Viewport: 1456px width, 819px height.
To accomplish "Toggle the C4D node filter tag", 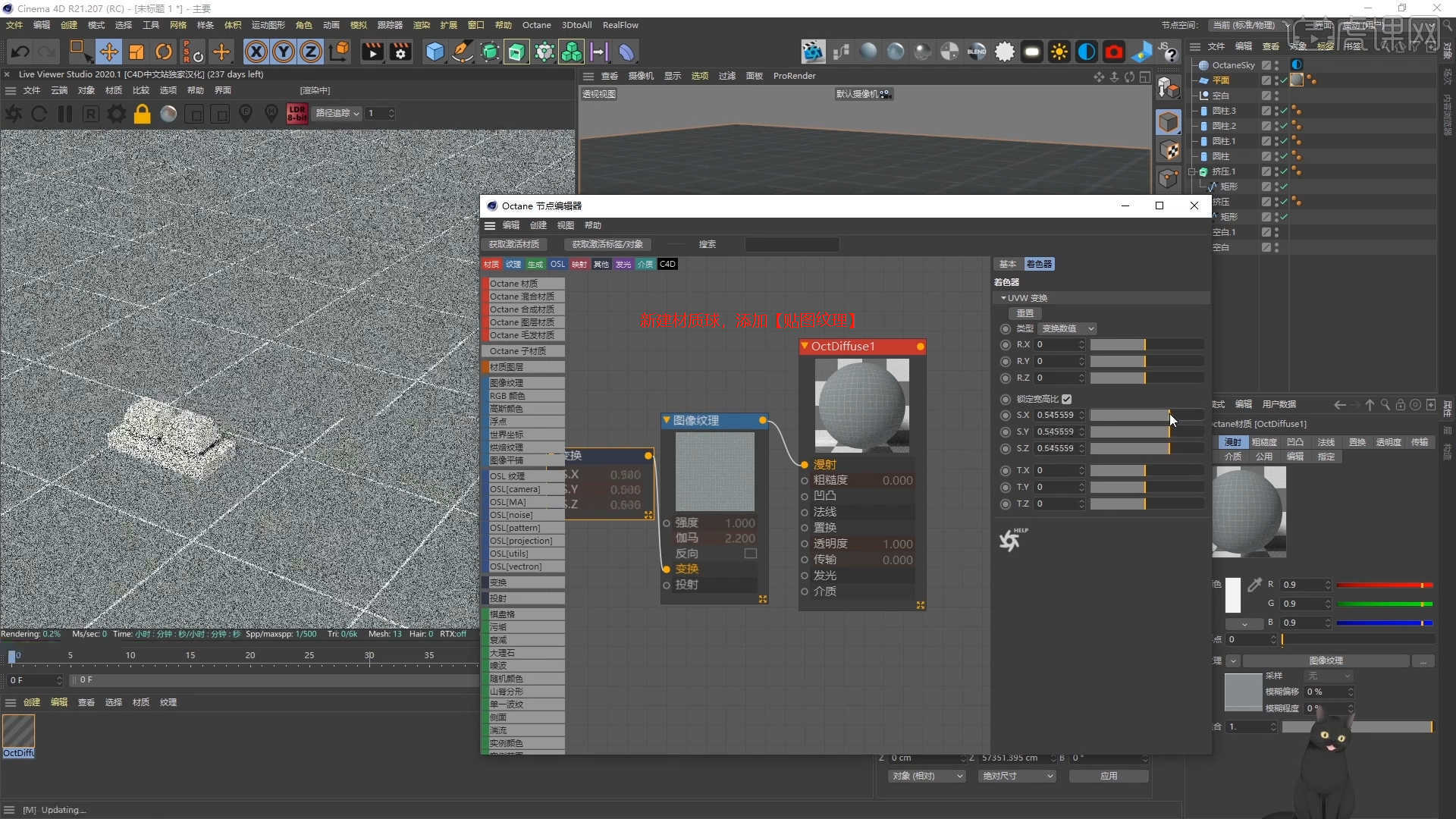I will point(667,264).
